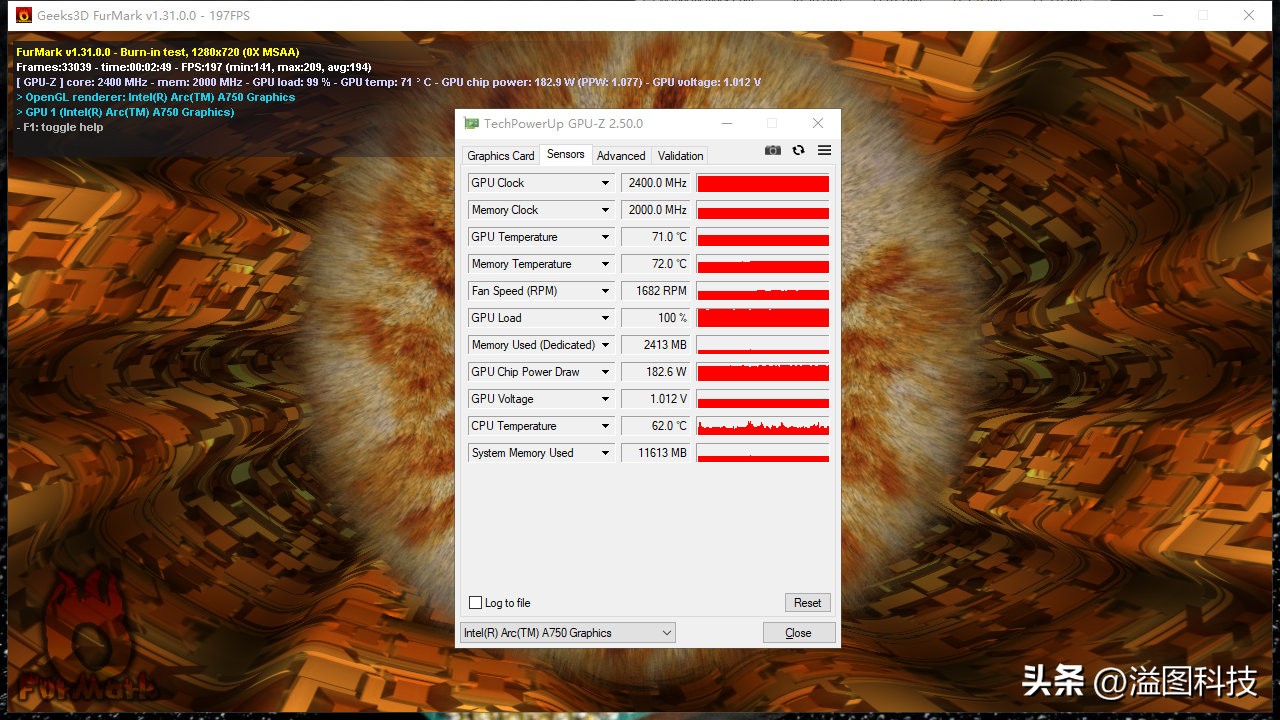This screenshot has width=1280, height=720.
Task: Minimize the GPU-Z window
Action: [x=725, y=123]
